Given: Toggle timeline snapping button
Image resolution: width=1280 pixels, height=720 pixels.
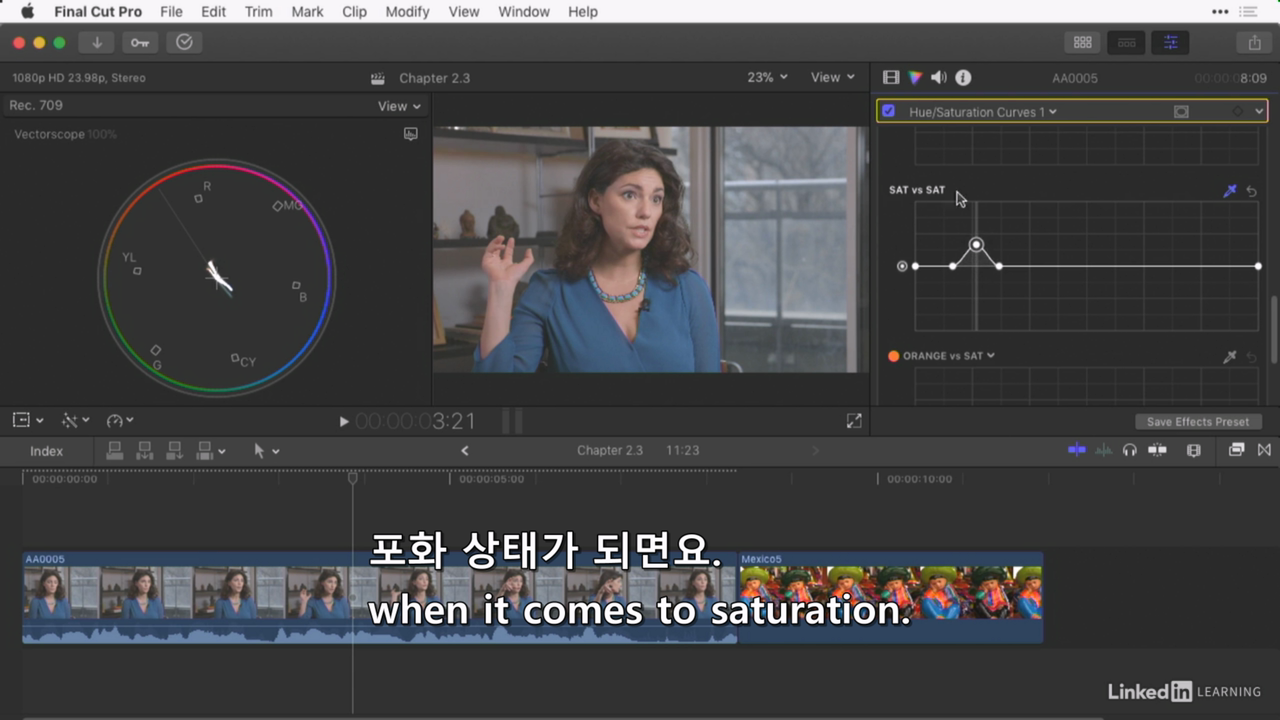Looking at the screenshot, I should click(x=1158, y=450).
